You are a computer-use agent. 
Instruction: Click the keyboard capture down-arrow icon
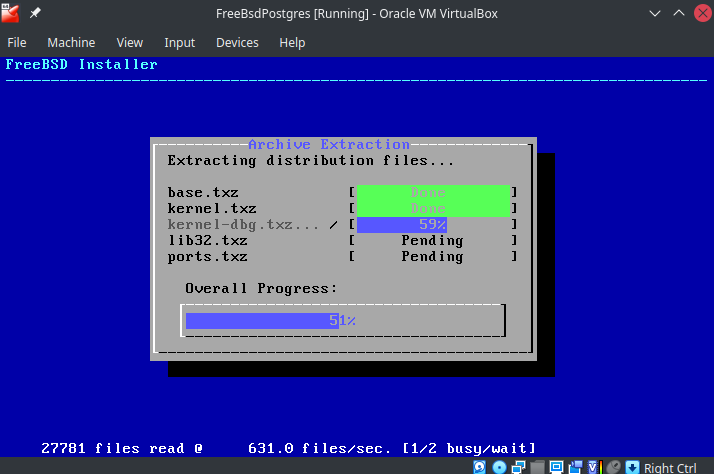click(x=632, y=467)
